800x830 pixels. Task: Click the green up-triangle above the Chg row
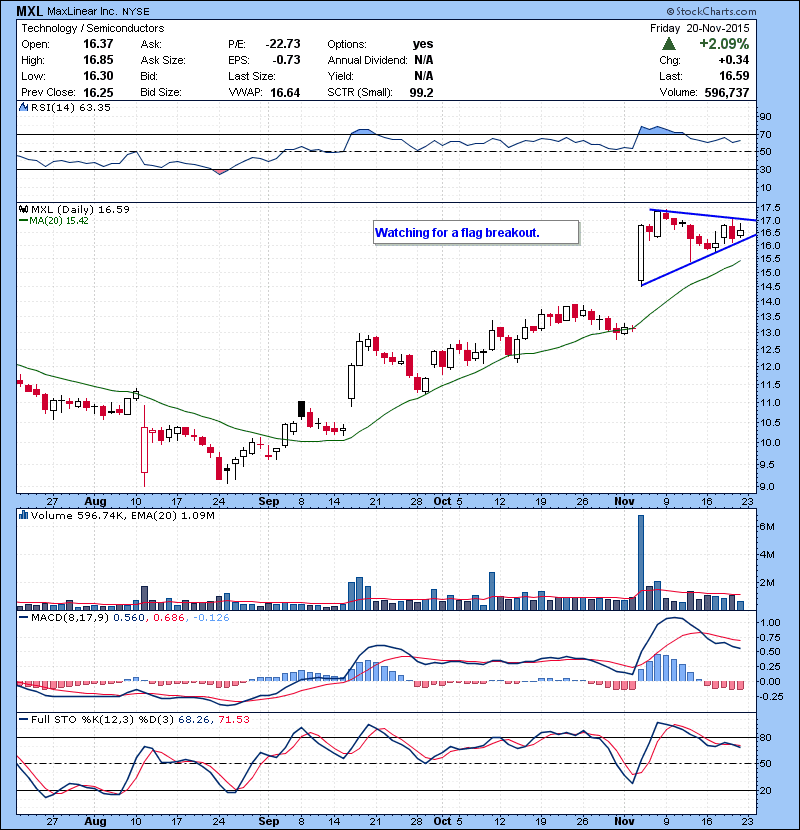[669, 44]
